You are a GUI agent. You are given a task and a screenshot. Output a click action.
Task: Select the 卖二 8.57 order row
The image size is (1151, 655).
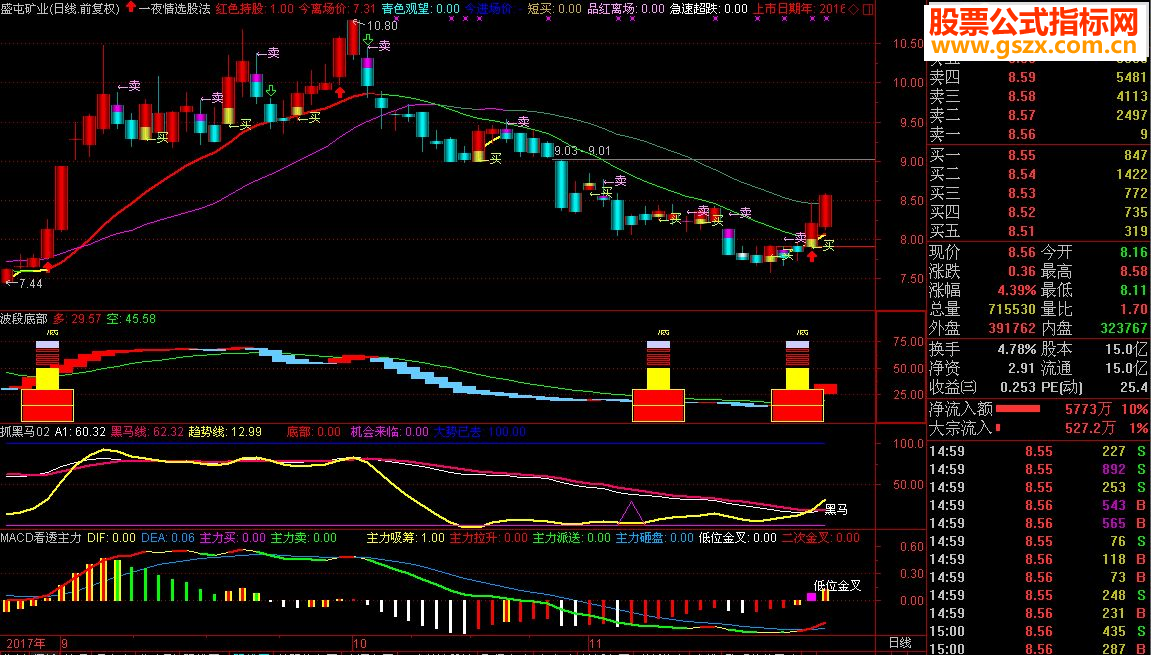click(1038, 115)
